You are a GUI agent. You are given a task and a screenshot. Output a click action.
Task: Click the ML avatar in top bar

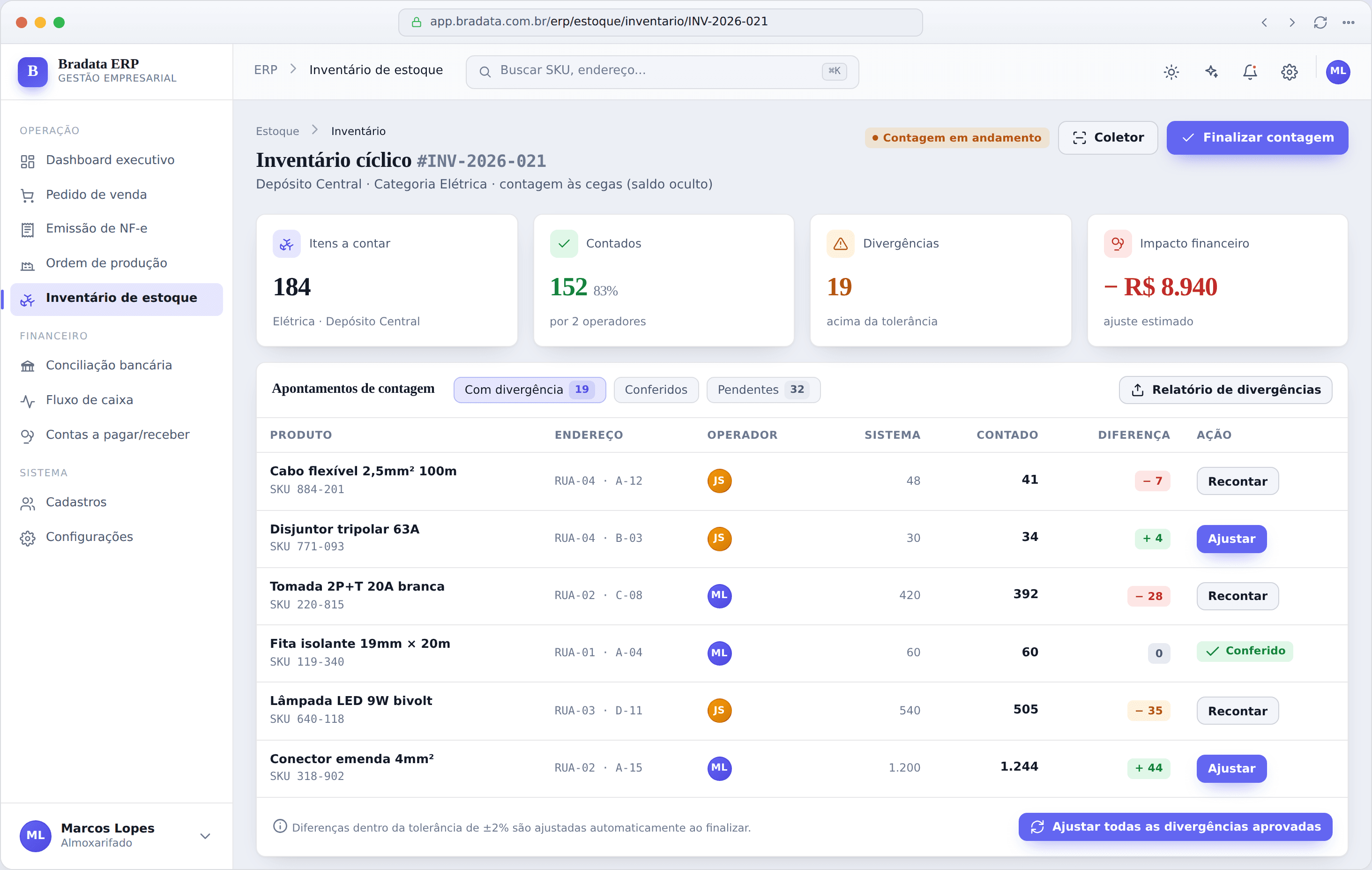[x=1338, y=72]
